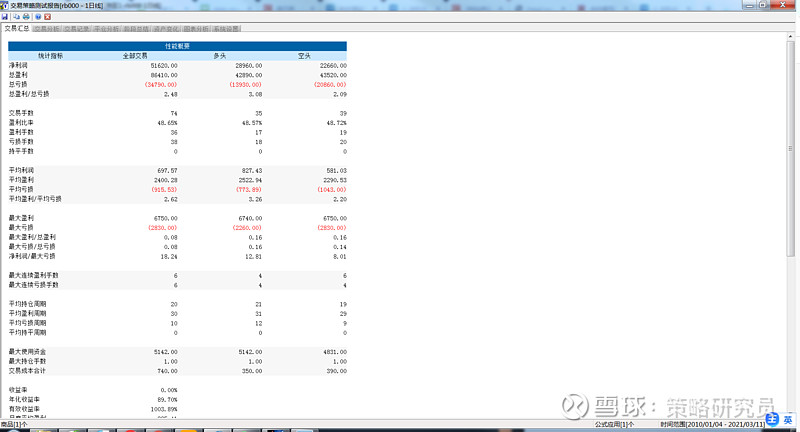Open help via the blue question icon
The height and width of the screenshot is (432, 800).
(x=38, y=17)
